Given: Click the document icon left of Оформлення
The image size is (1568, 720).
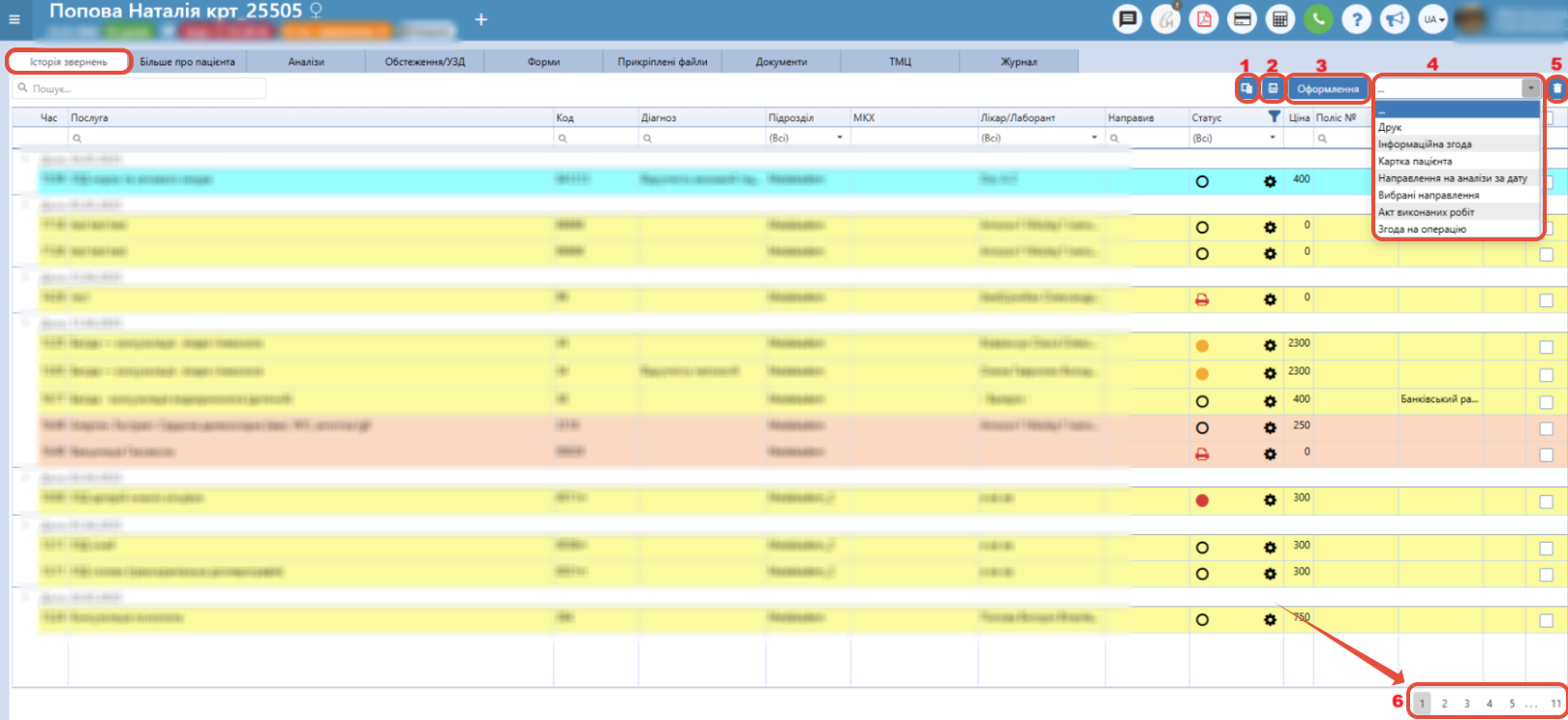Looking at the screenshot, I should (1273, 88).
